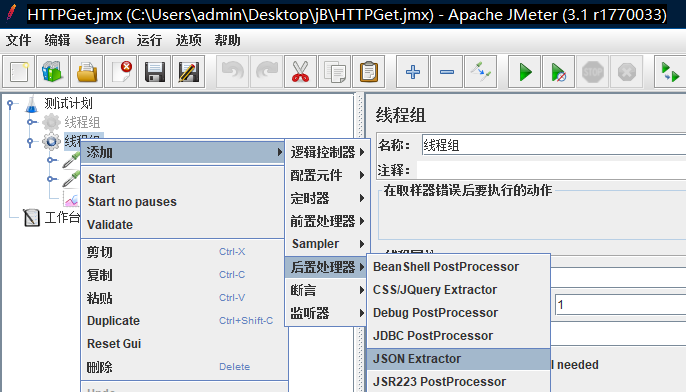Click the Redo arrow icon
Screen dimensions: 686x392
[266, 72]
